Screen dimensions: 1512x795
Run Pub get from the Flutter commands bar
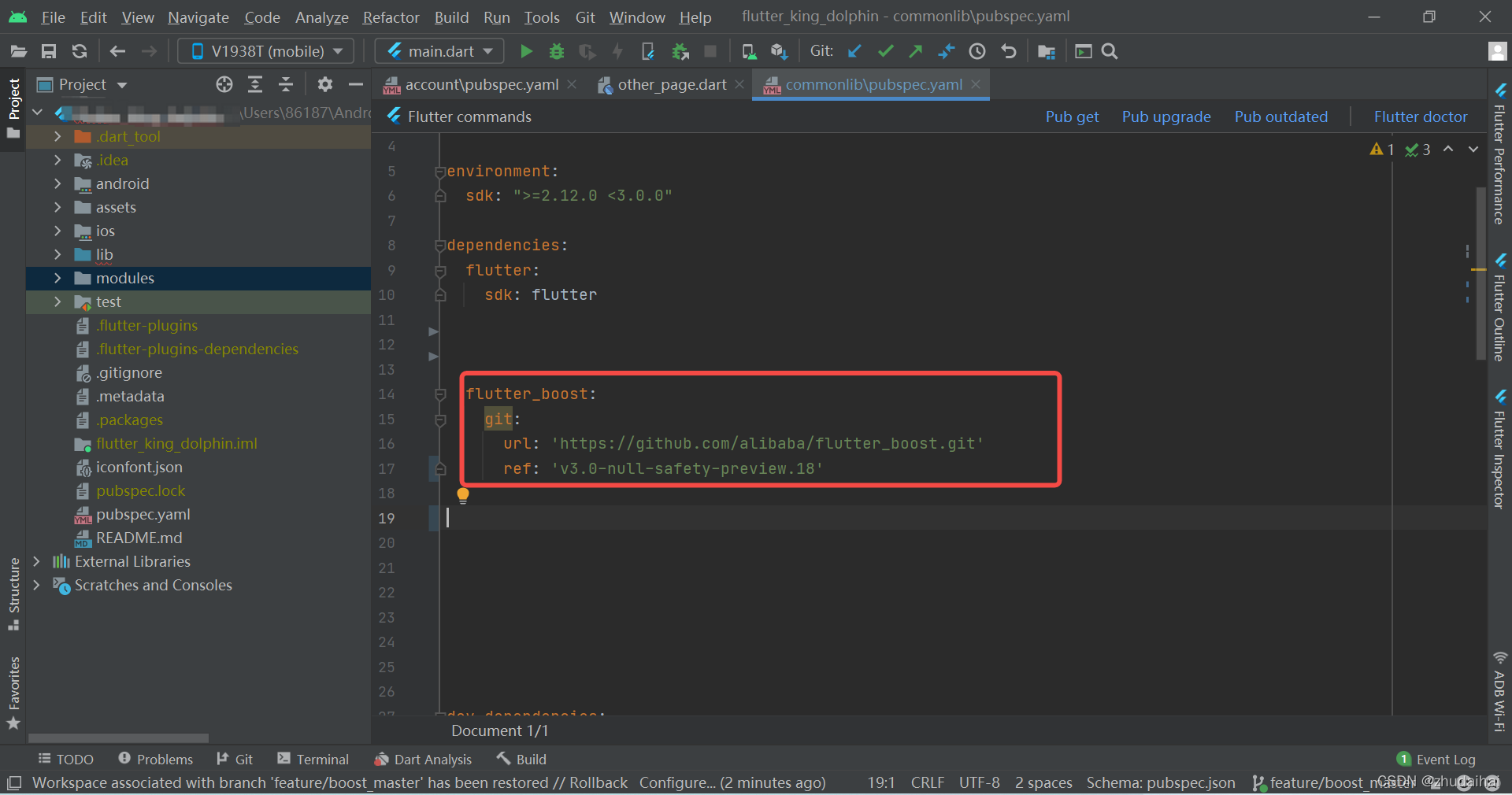coord(1071,116)
